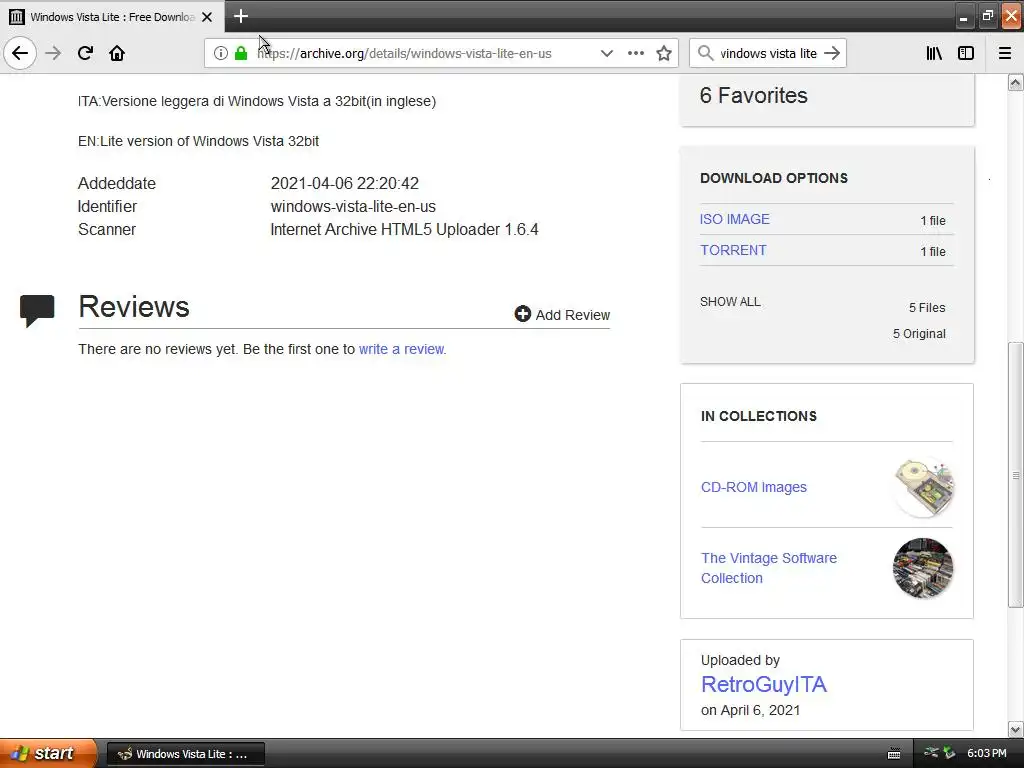Click the IN COLLECTIONS heading
The width and height of the screenshot is (1024, 768).
[759, 417]
